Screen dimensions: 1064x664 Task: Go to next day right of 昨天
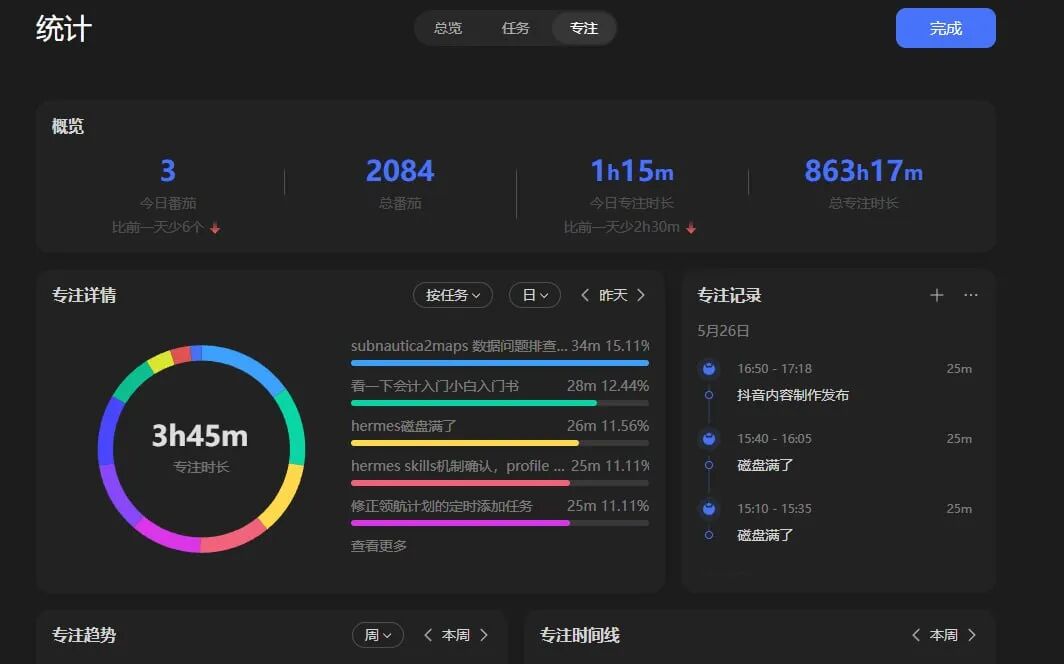(x=641, y=295)
